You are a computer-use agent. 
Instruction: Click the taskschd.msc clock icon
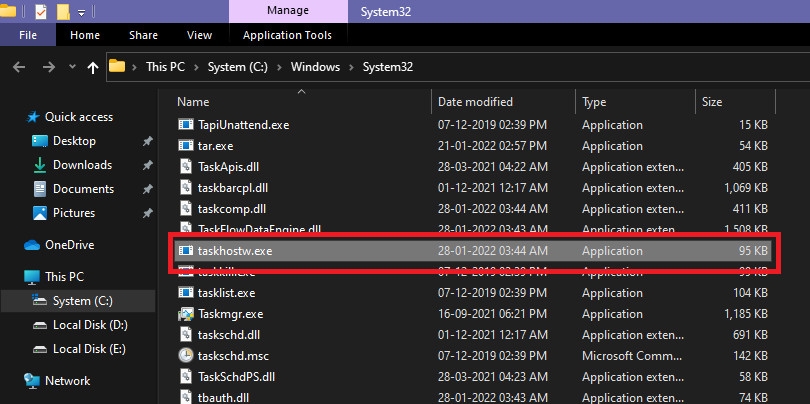pyautogui.click(x=185, y=355)
